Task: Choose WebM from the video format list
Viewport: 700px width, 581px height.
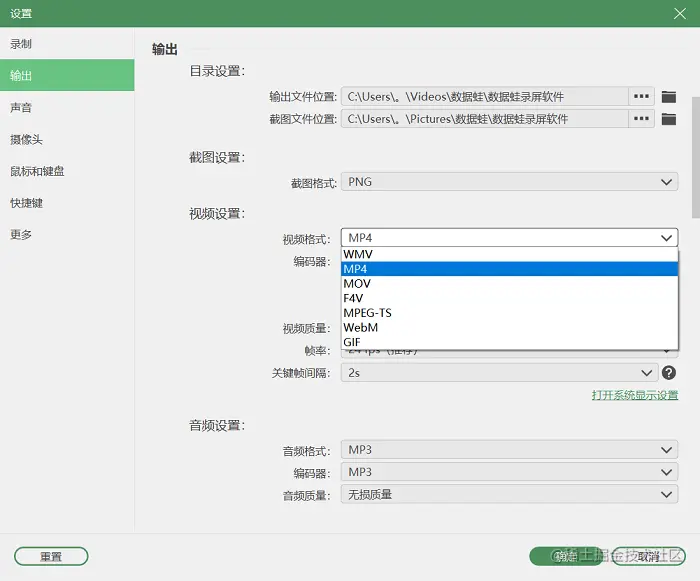Action: tap(509, 327)
